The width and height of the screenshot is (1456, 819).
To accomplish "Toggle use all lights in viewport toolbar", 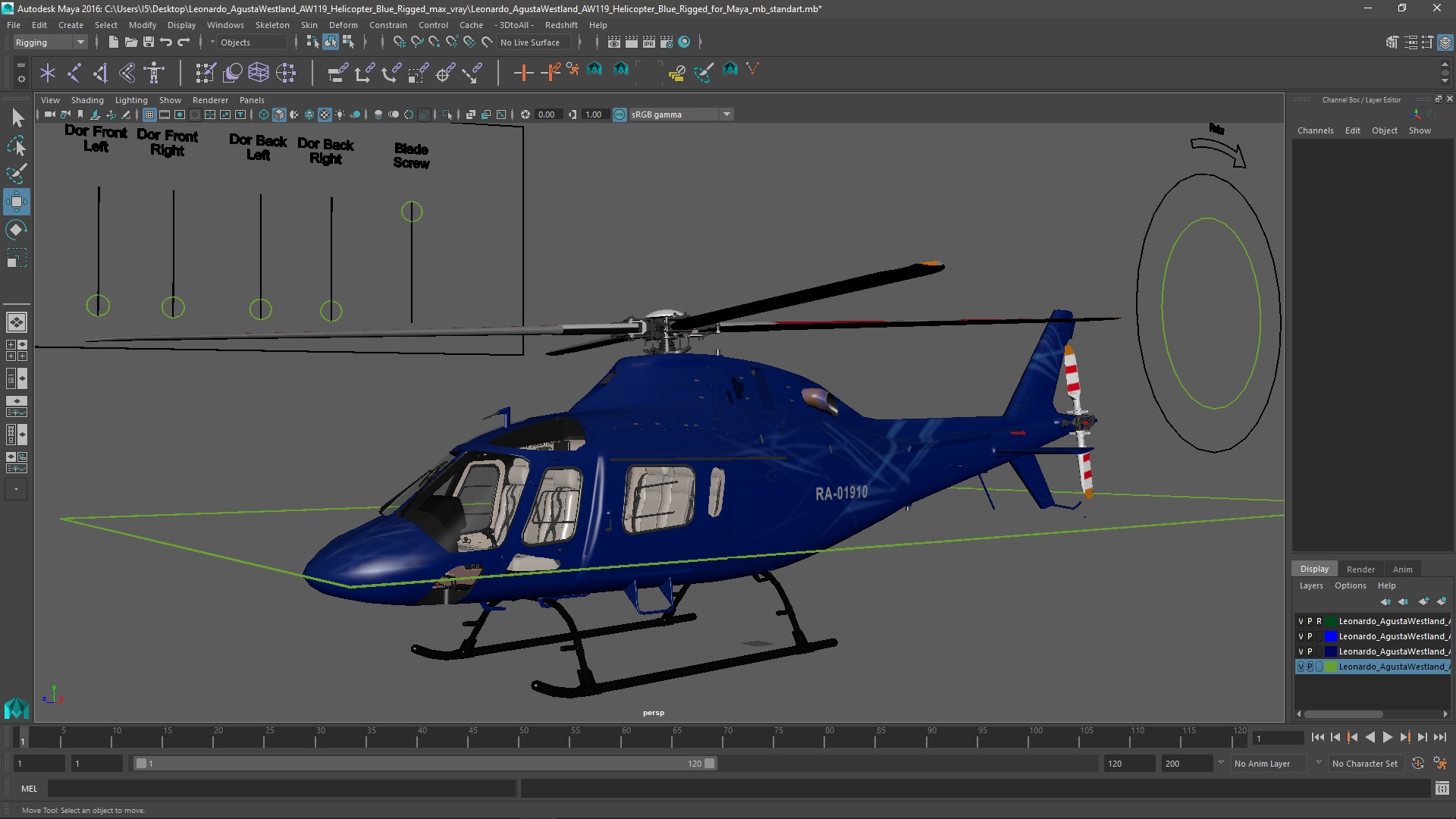I will pos(340,115).
